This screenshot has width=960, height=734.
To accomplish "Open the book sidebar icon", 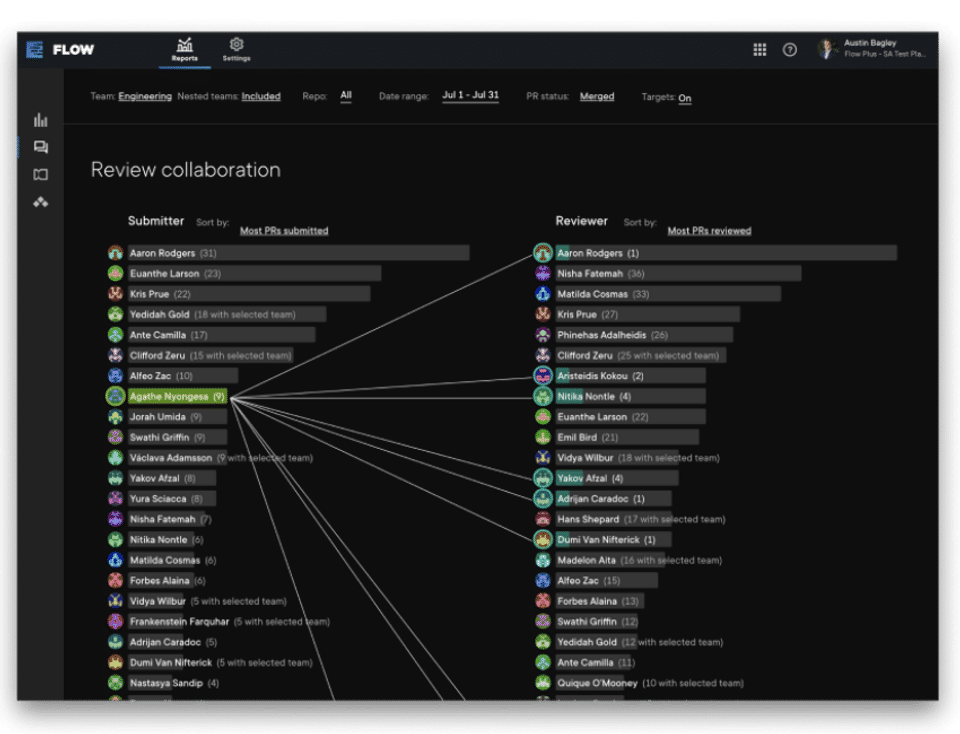I will (x=40, y=174).
